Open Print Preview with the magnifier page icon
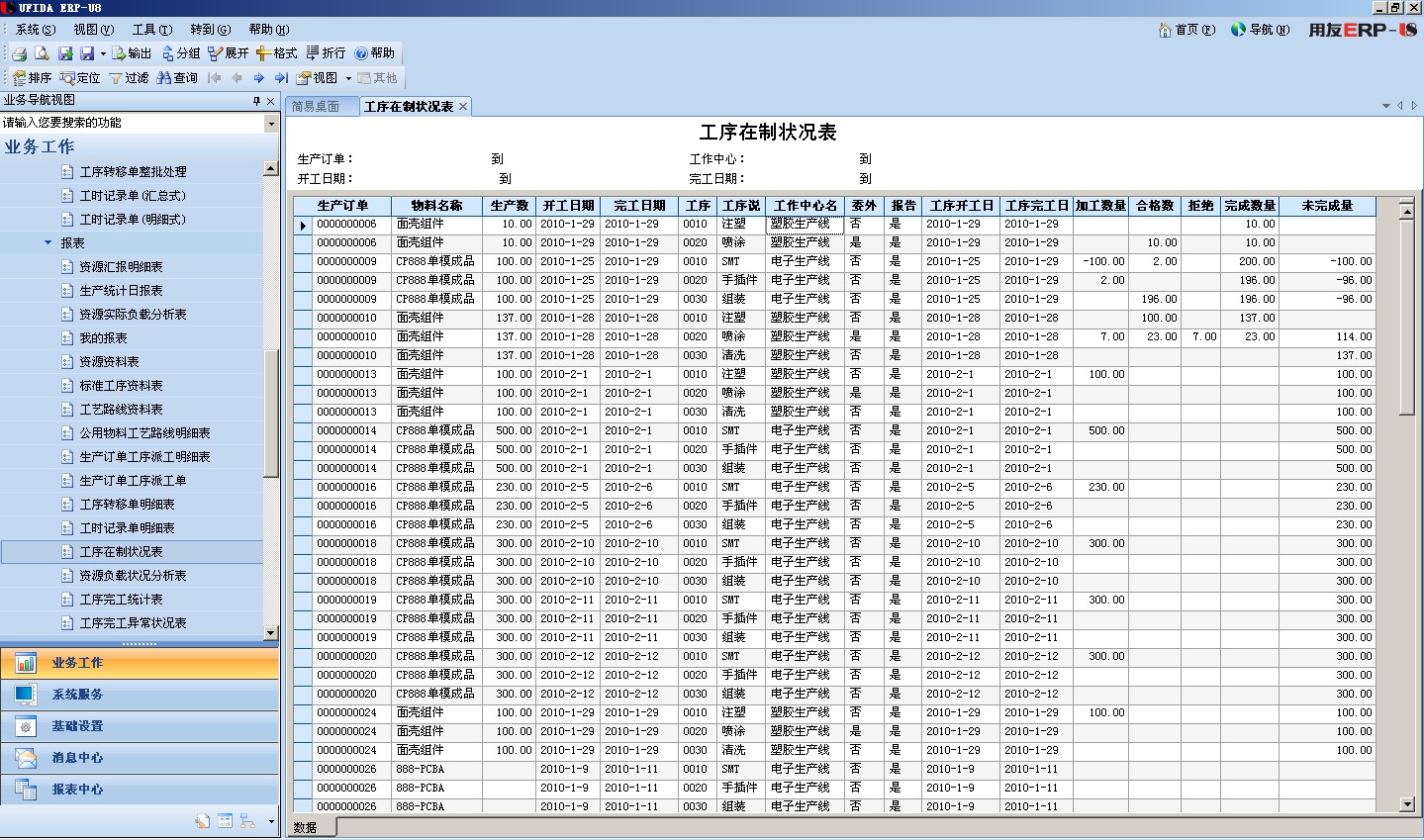The image size is (1424, 840). click(42, 53)
